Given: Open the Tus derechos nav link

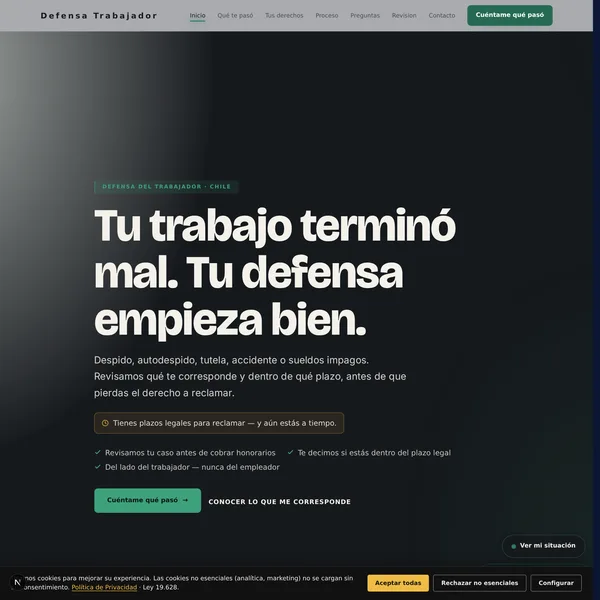Looking at the screenshot, I should (284, 16).
